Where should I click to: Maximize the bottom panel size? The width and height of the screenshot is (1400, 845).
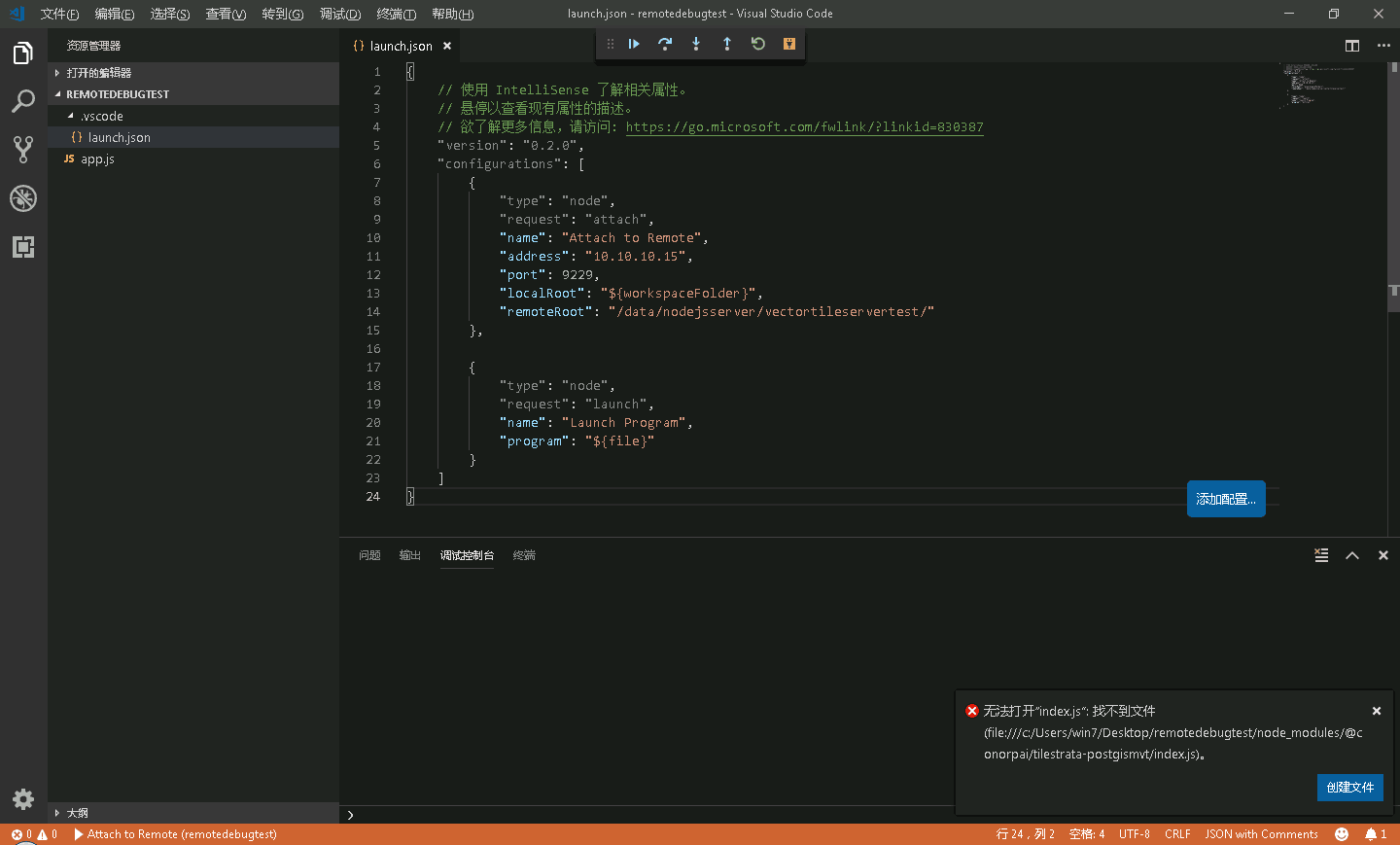1352,555
